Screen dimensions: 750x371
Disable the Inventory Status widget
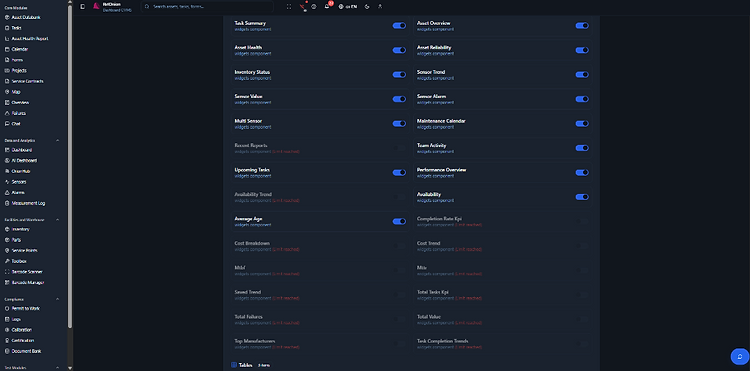(x=399, y=75)
